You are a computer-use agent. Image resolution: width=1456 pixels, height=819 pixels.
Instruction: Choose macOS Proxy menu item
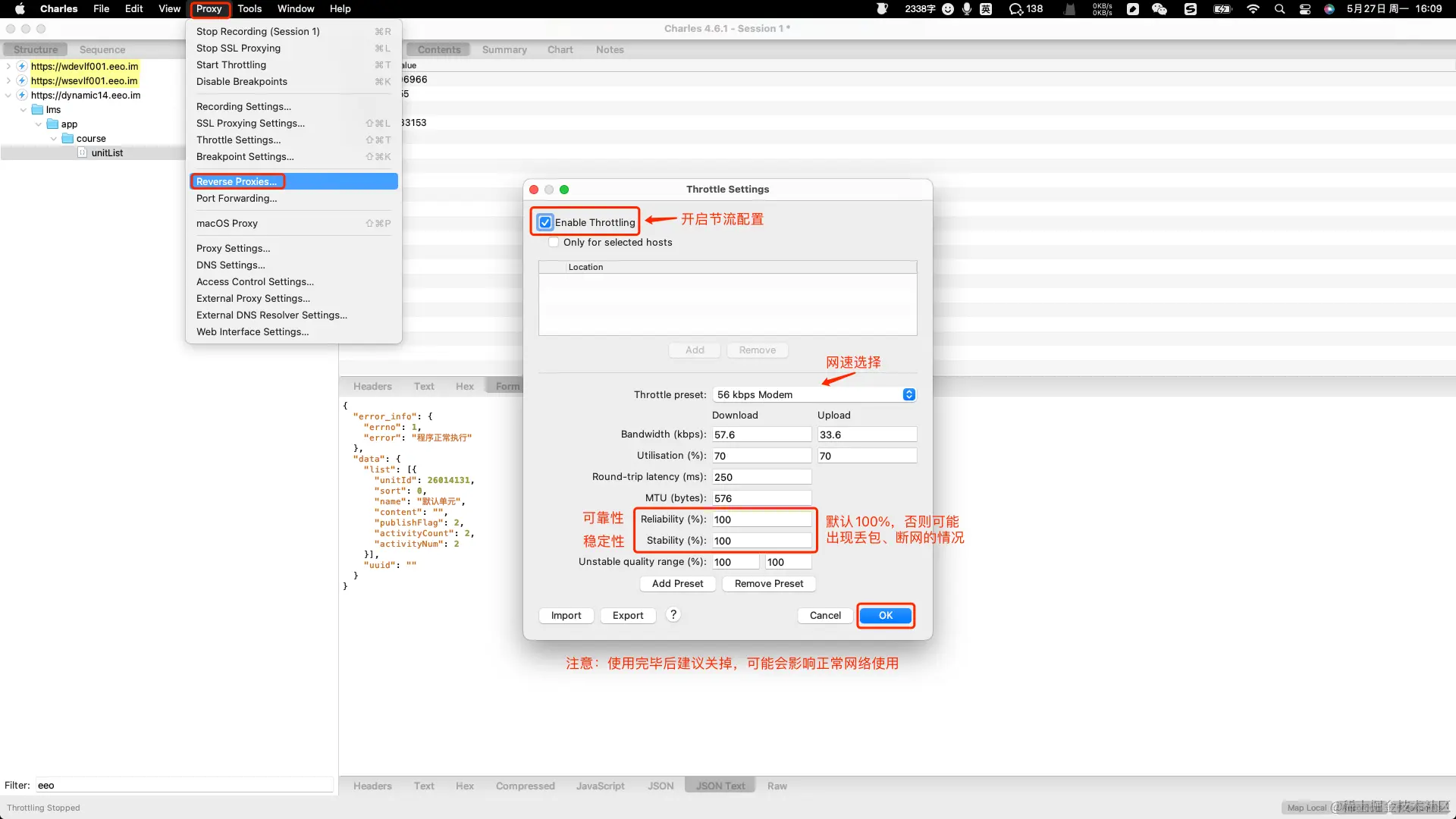coord(293,223)
